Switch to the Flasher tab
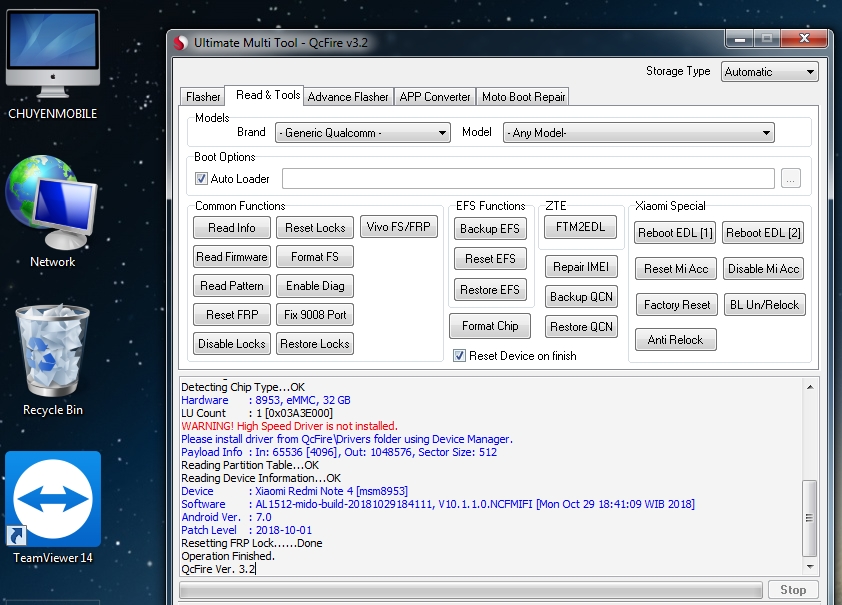Viewport: 842px width, 605px height. 203,97
